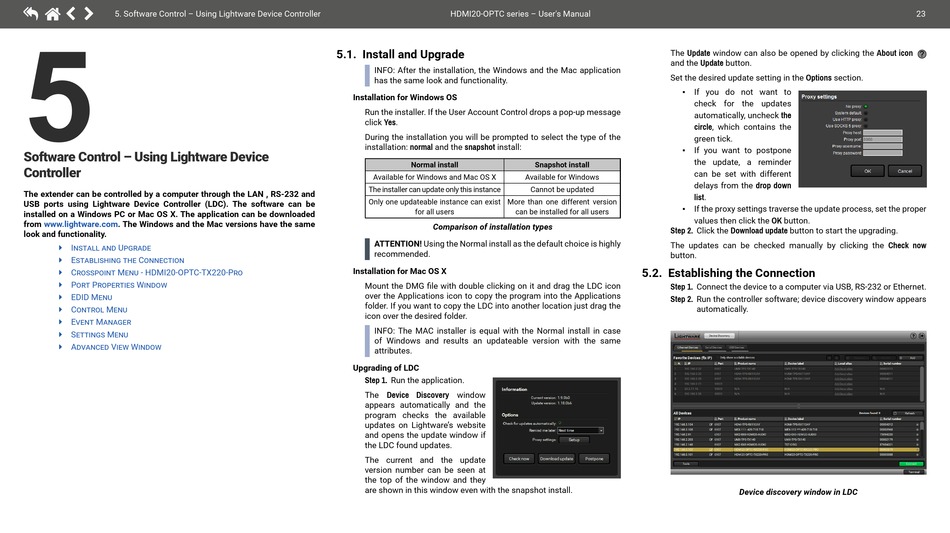Click the Favorite Devices list scrollbar
Viewport: 950px width, 533px height.
click(922, 384)
